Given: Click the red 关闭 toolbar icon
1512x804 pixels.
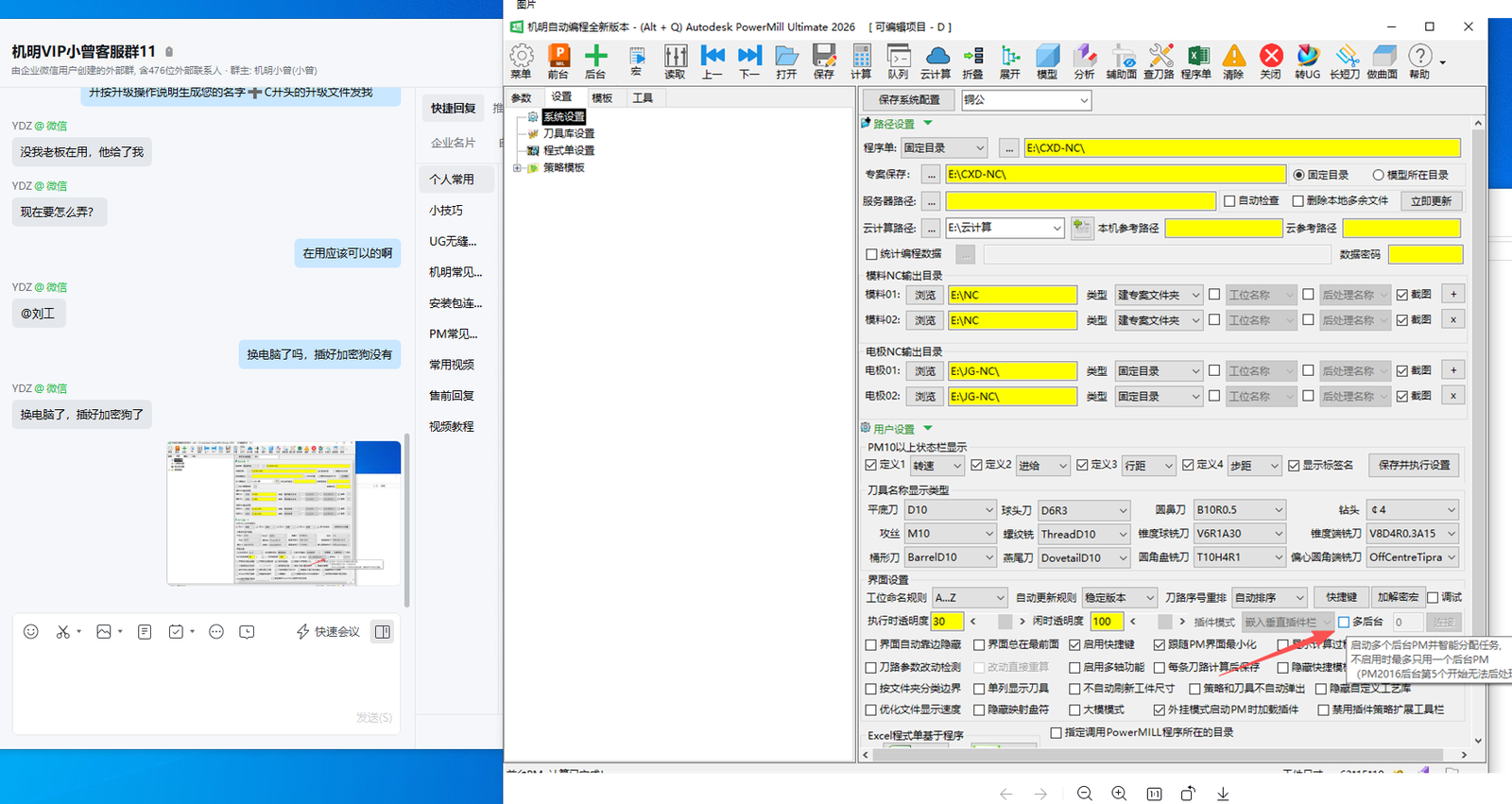Looking at the screenshot, I should pos(1271,61).
